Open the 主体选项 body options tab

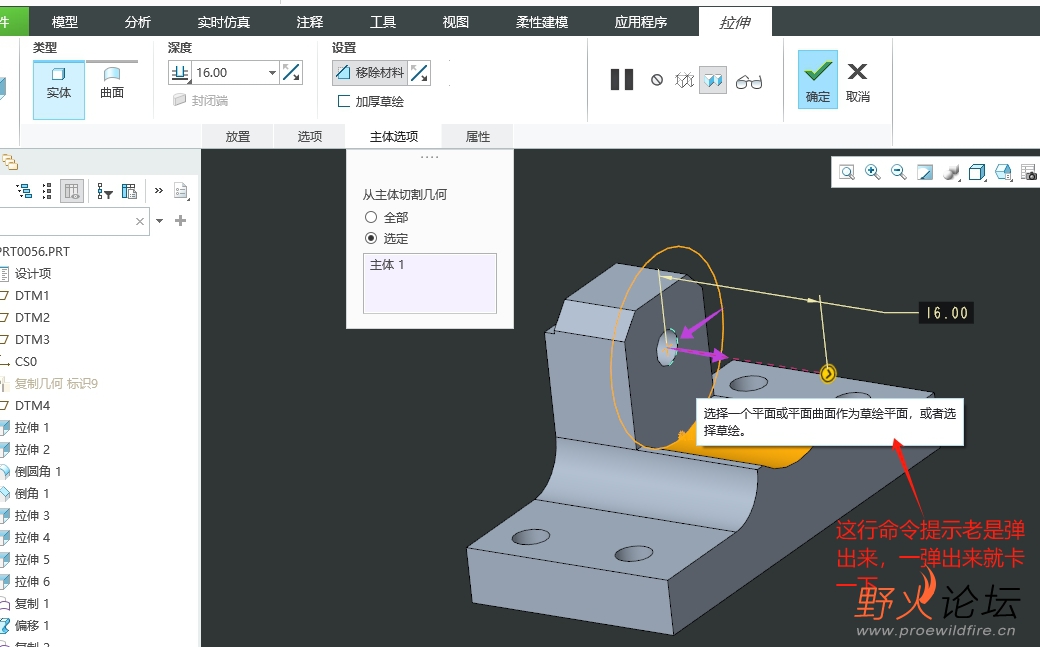tap(394, 137)
